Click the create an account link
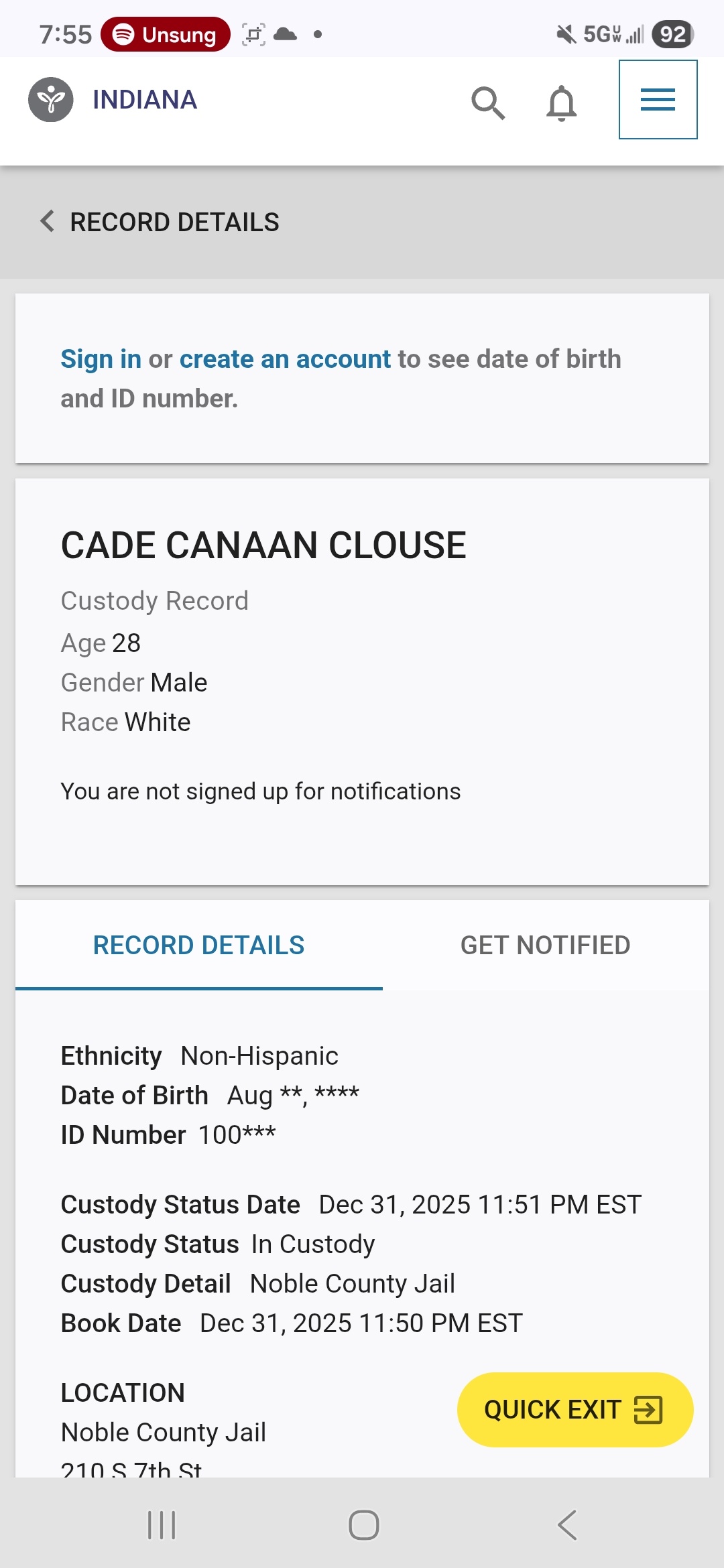This screenshot has height=1568, width=724. [x=285, y=359]
